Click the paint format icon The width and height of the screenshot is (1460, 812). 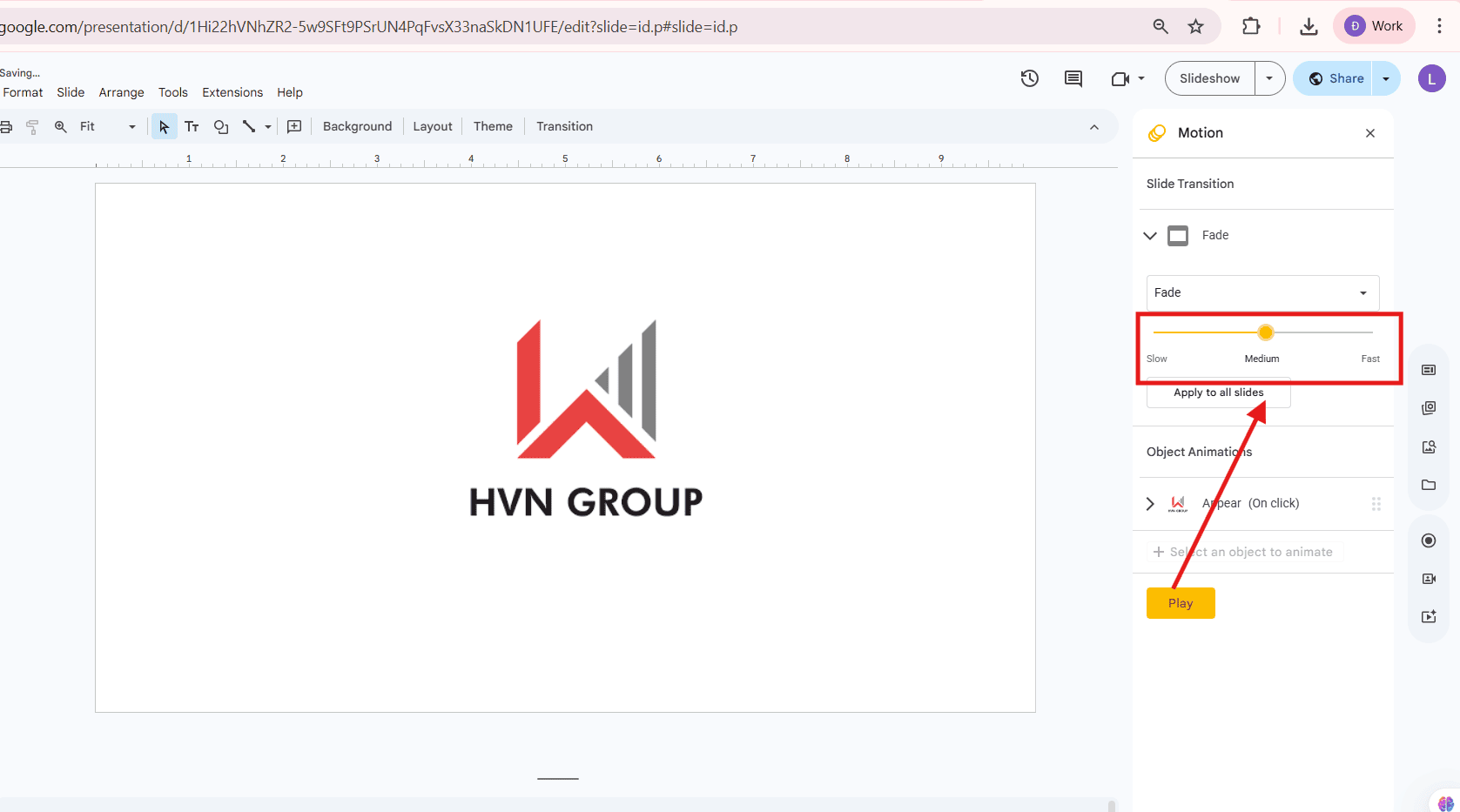point(32,127)
